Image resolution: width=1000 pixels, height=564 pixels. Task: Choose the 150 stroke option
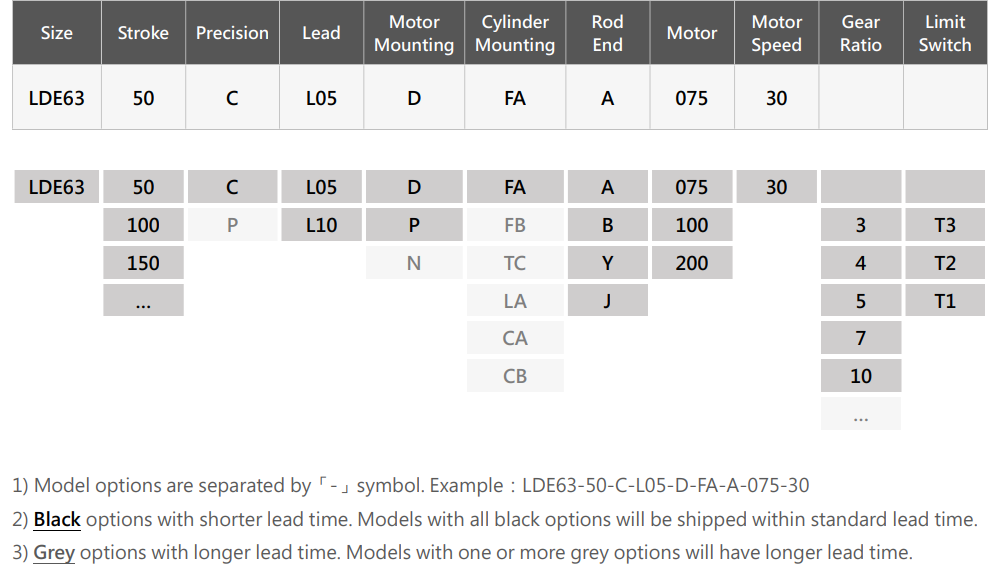[x=143, y=263]
